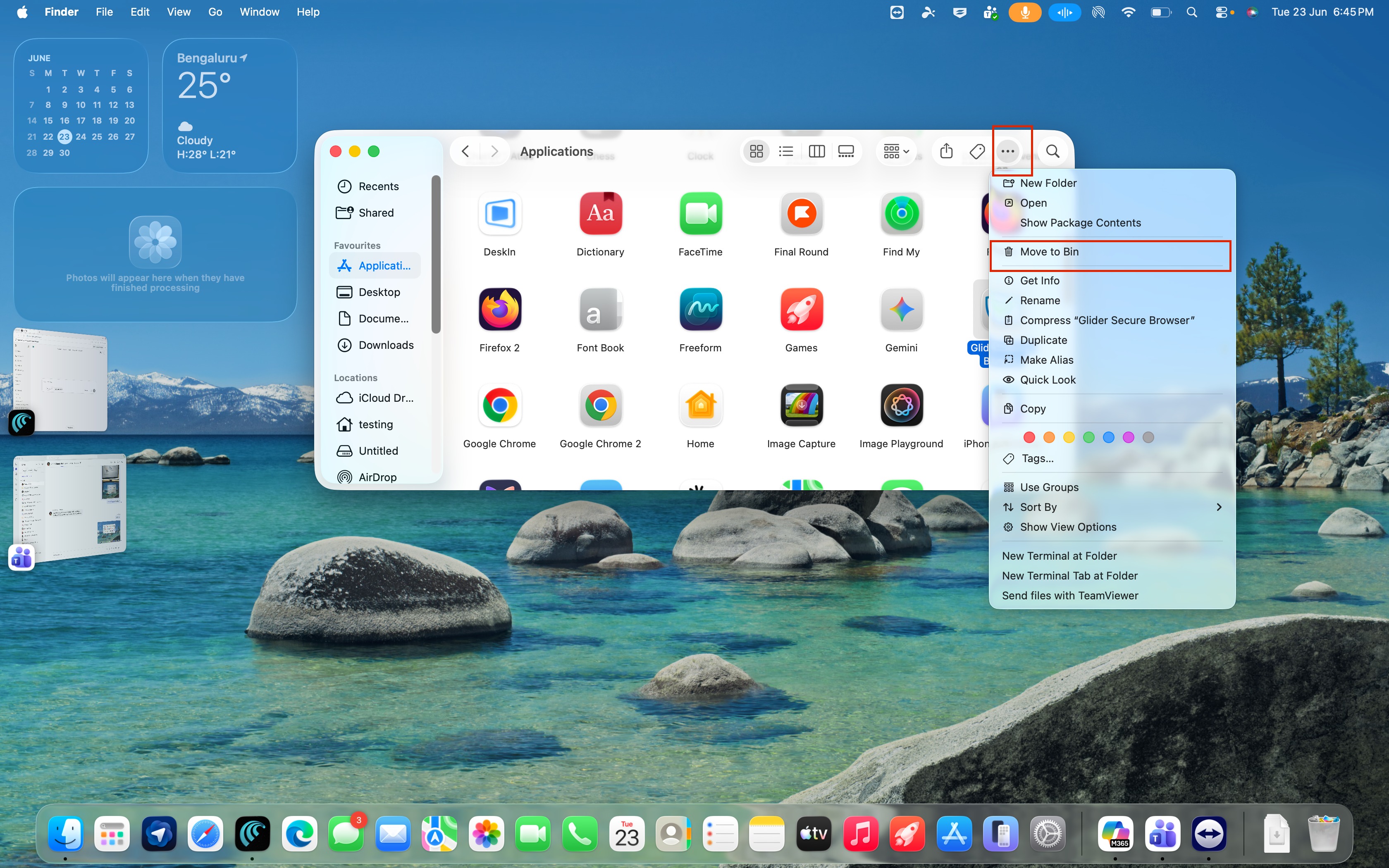Choose Show View Options
This screenshot has height=868, width=1389.
point(1112,527)
